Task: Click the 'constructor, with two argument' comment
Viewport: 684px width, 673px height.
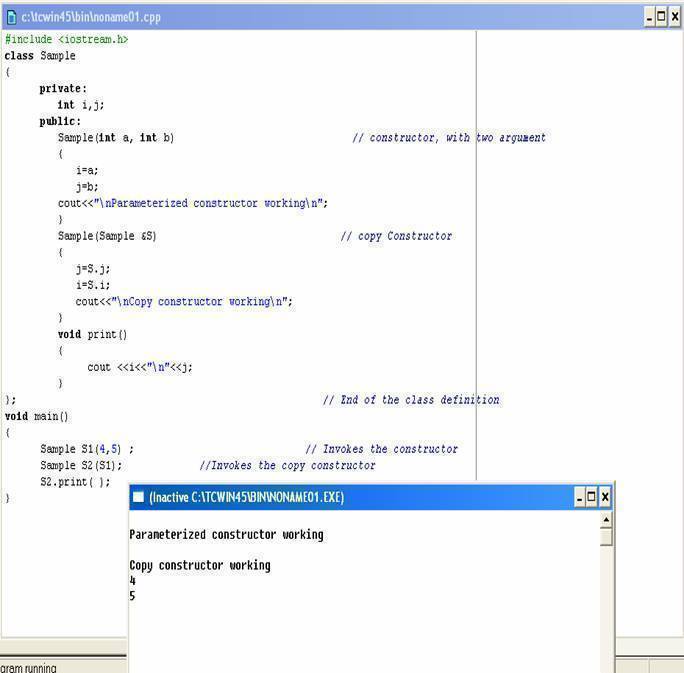Action: click(449, 138)
